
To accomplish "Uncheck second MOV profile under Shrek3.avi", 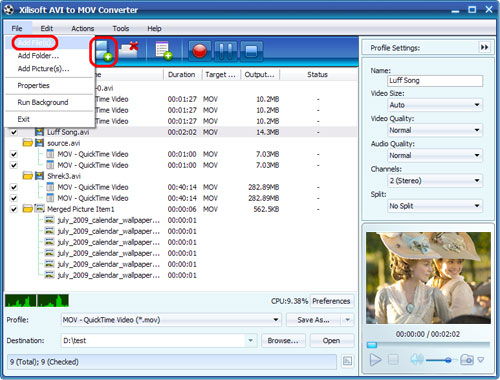I will (x=14, y=198).
